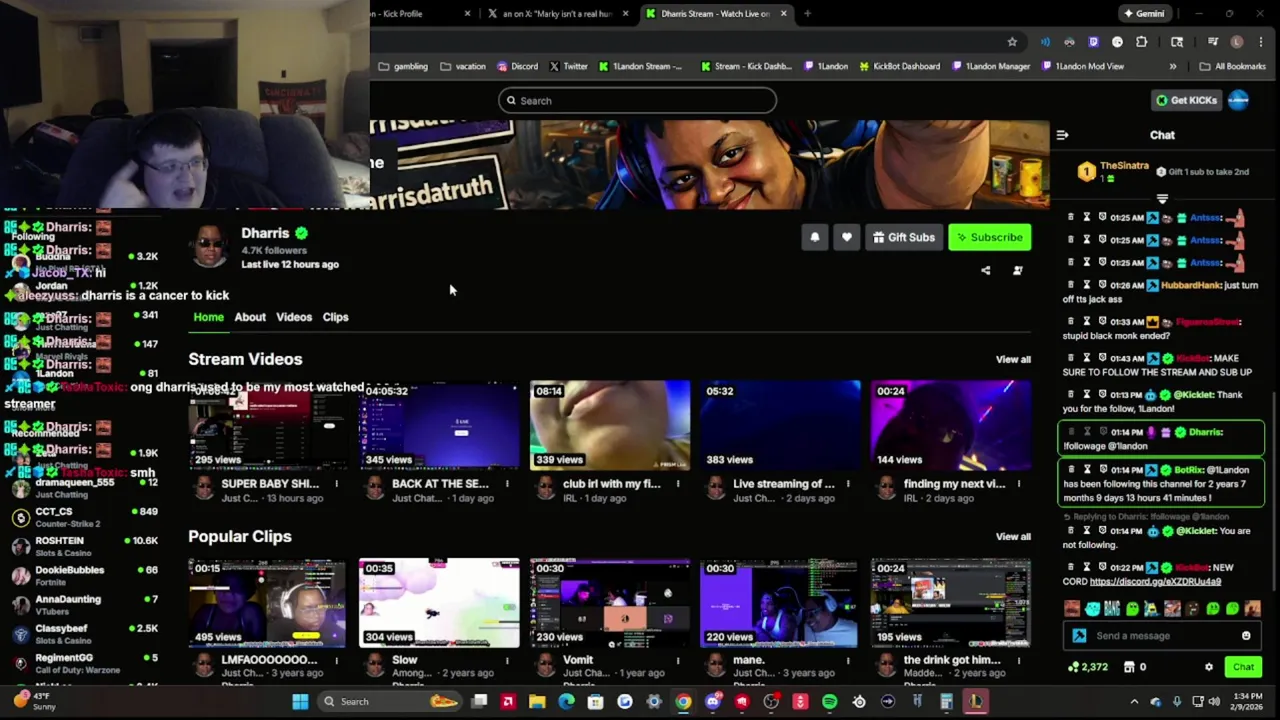Image resolution: width=1280 pixels, height=720 pixels.
Task: Collapse the chat panel using the arrow icon
Action: [x=1062, y=135]
